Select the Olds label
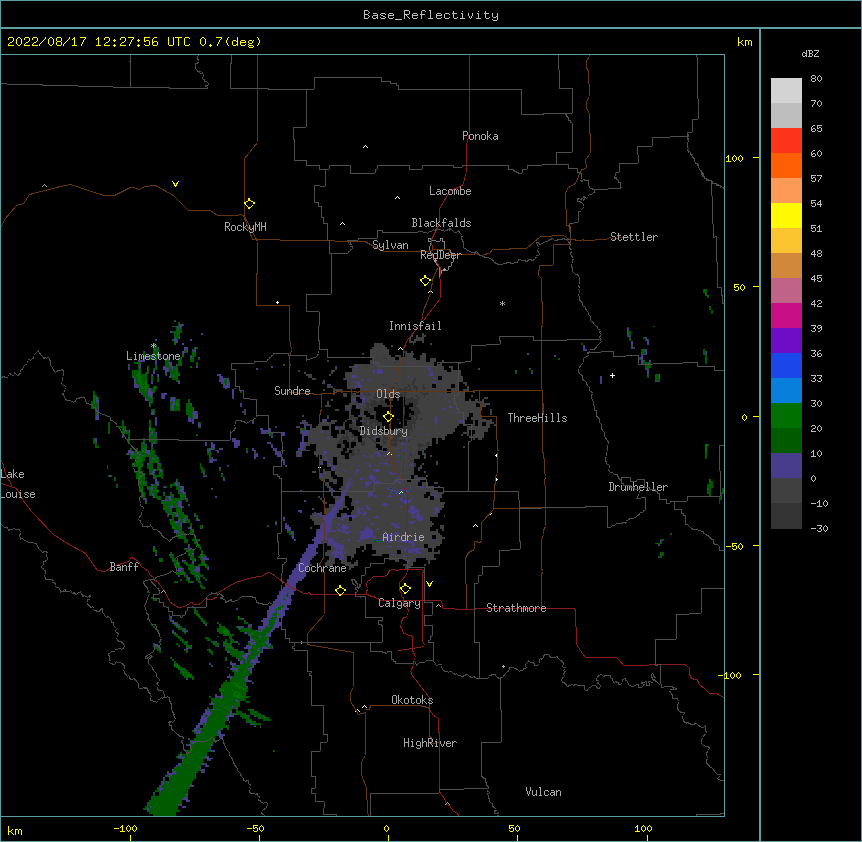 (388, 394)
